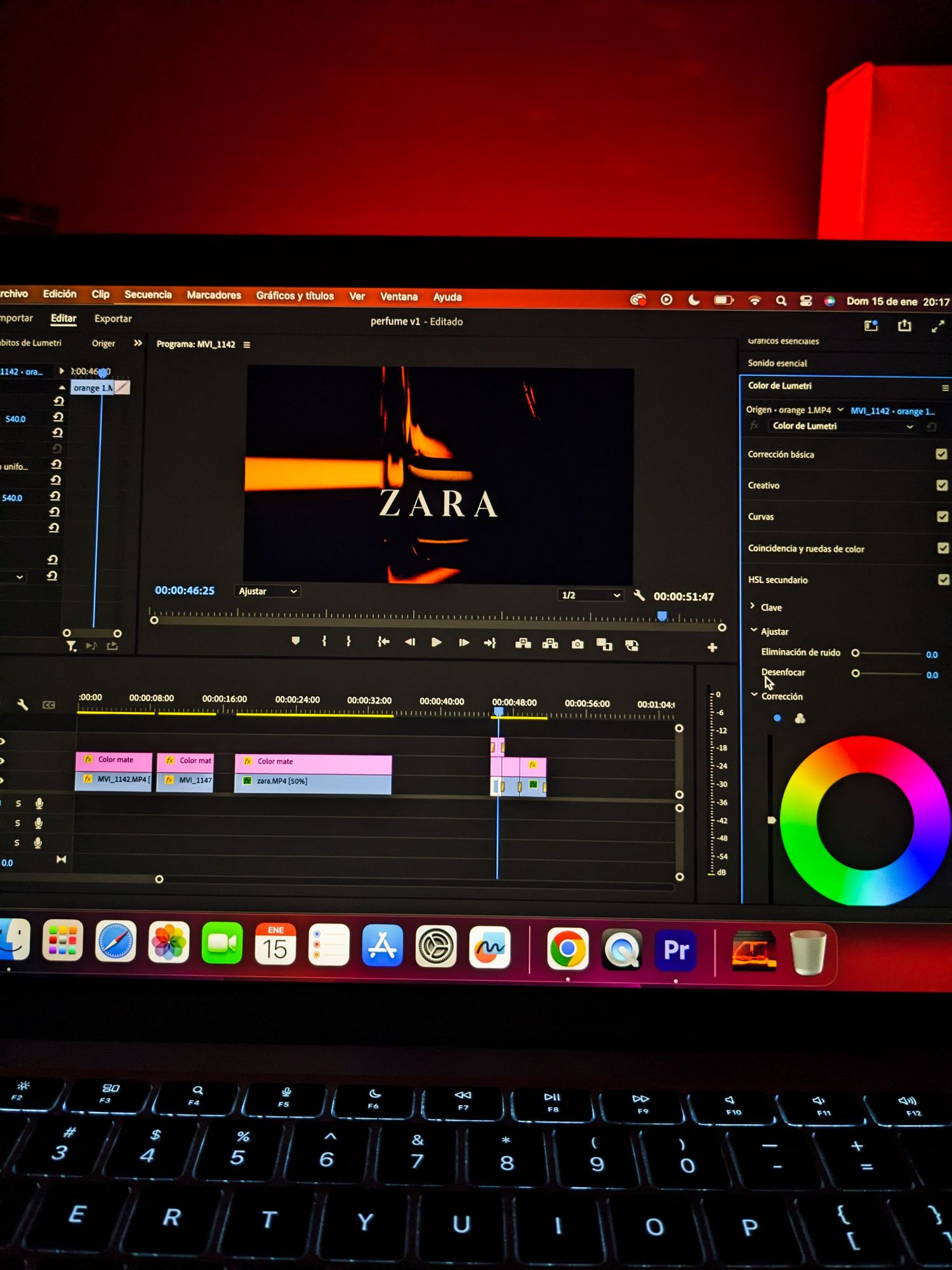
Task: Solo the first audio track (S)
Action: click(18, 803)
